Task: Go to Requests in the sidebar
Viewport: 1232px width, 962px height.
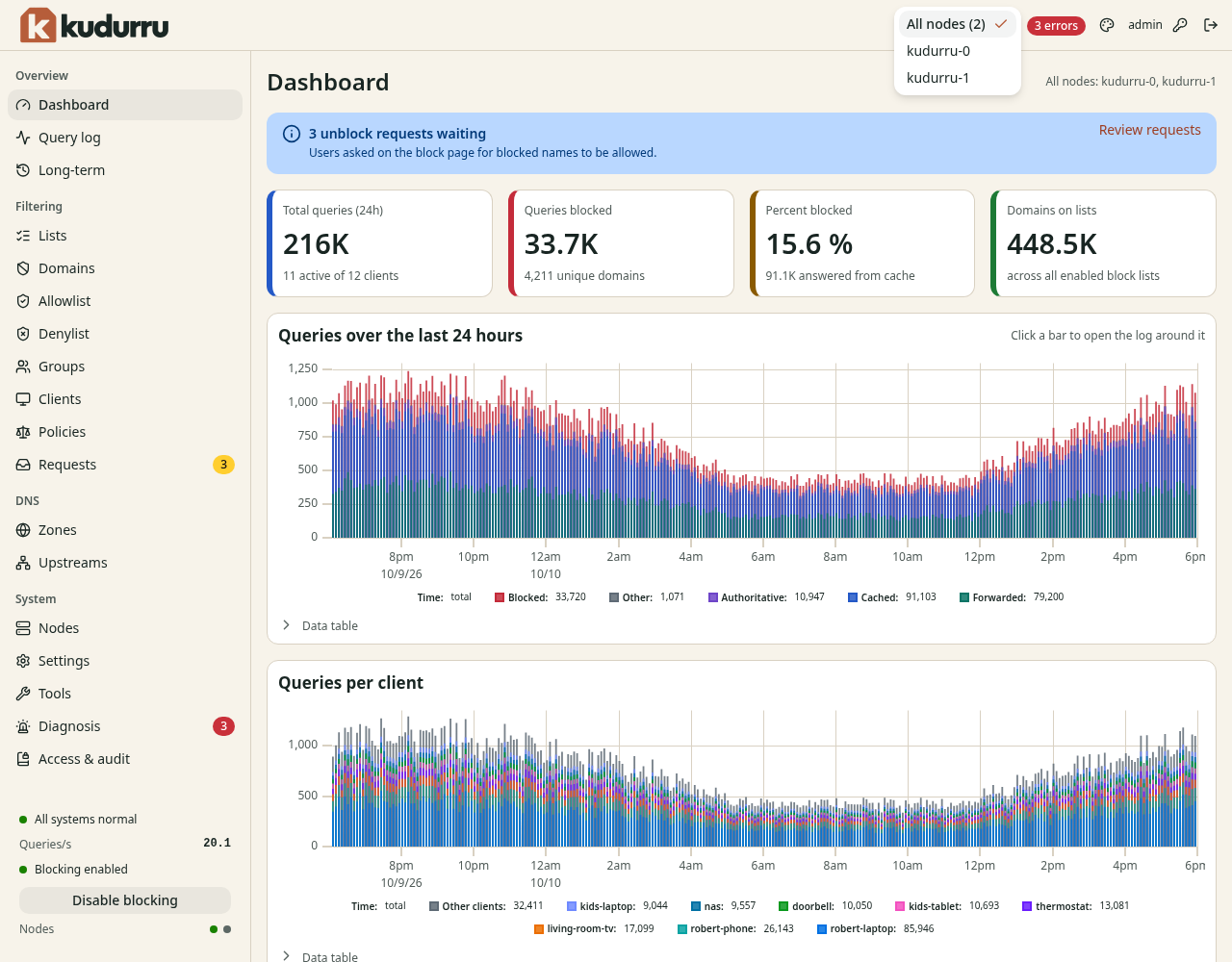Action: click(x=125, y=465)
